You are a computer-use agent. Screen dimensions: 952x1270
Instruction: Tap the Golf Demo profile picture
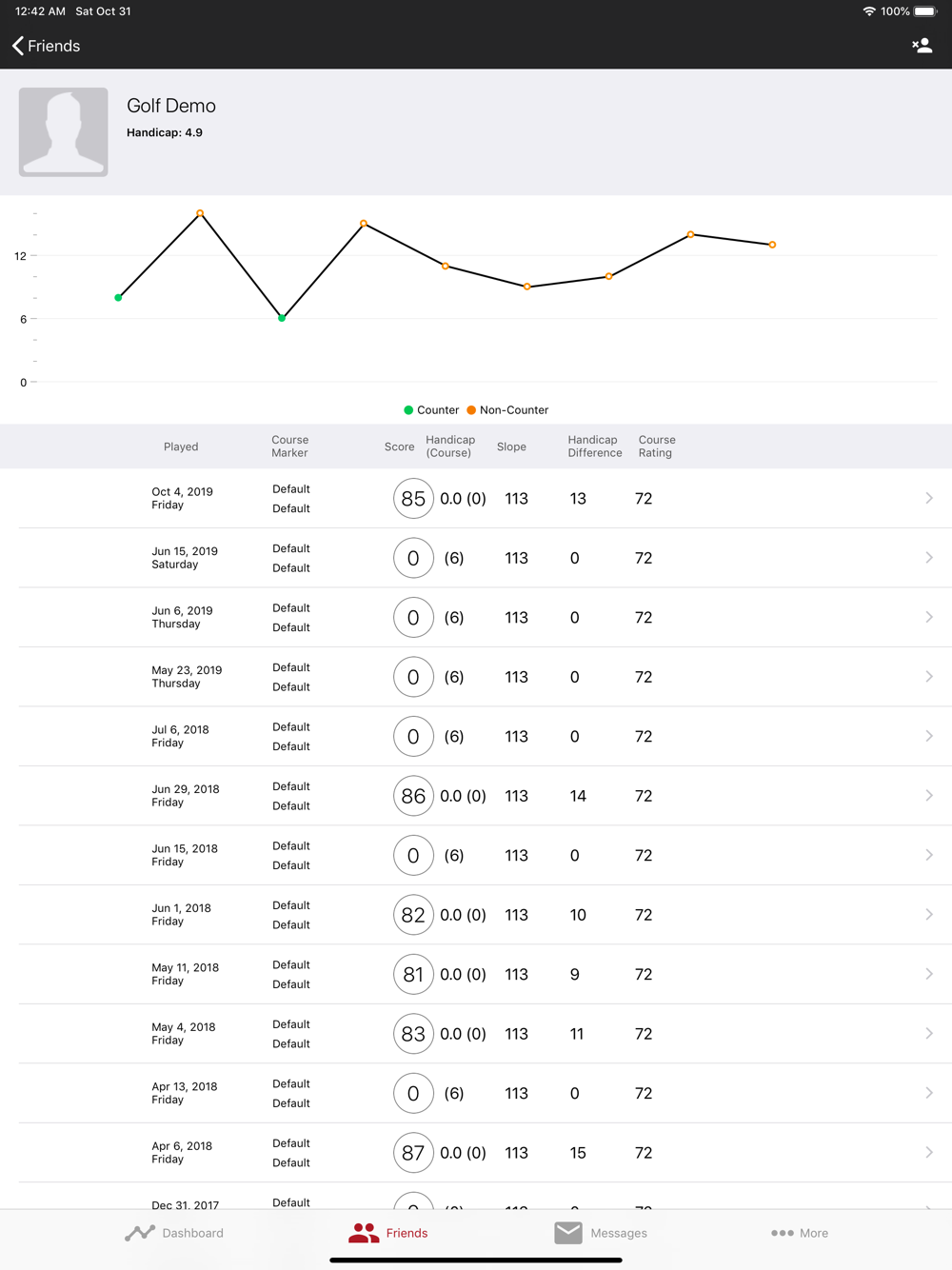point(64,132)
